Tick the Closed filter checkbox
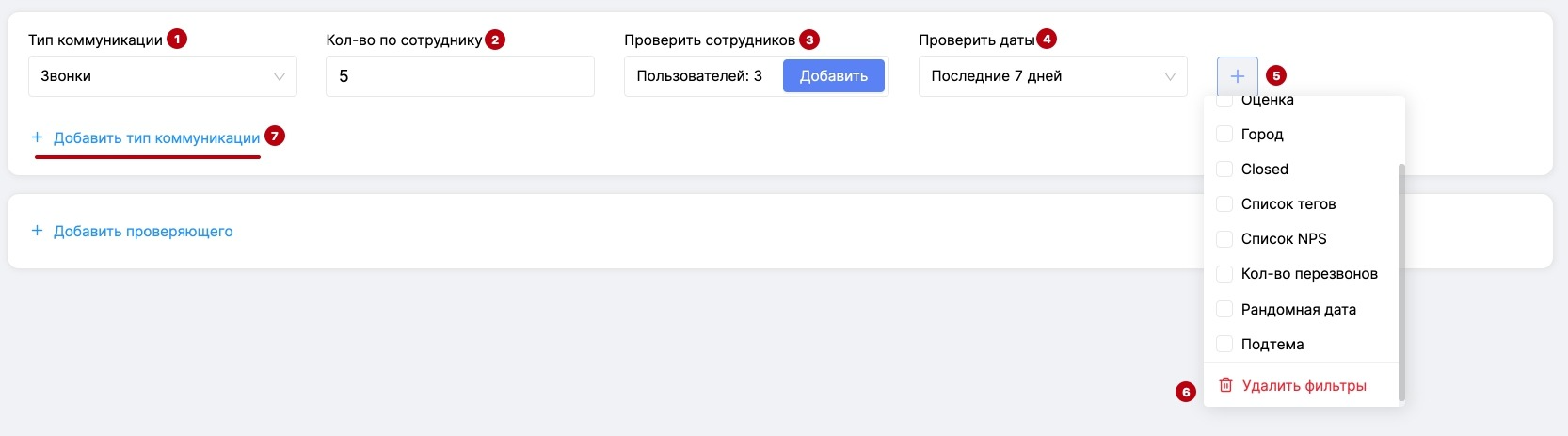Screen dimensions: 1568x436 pyautogui.click(x=1224, y=170)
